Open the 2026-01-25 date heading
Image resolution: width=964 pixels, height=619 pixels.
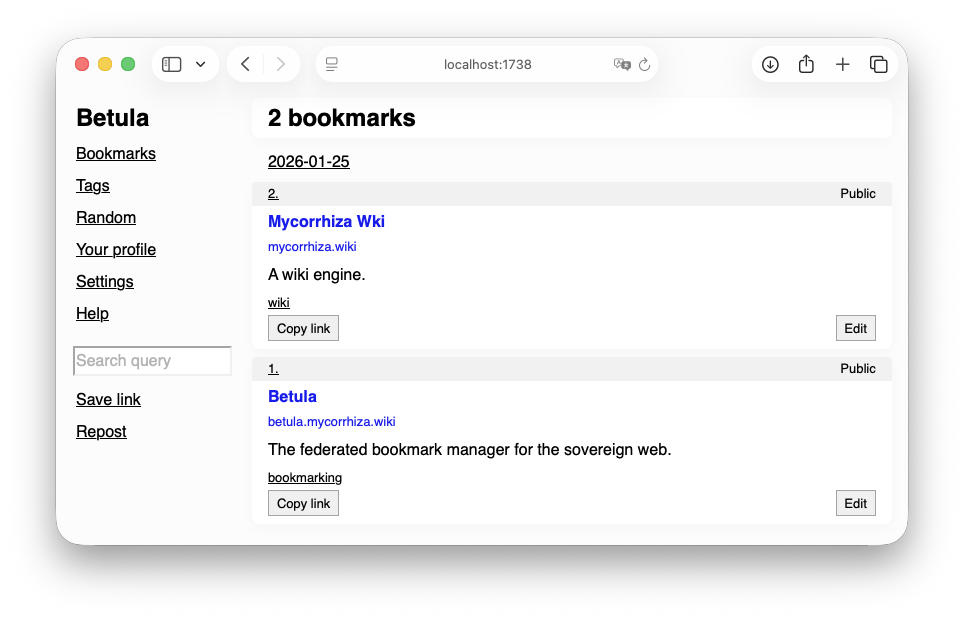click(x=308, y=161)
